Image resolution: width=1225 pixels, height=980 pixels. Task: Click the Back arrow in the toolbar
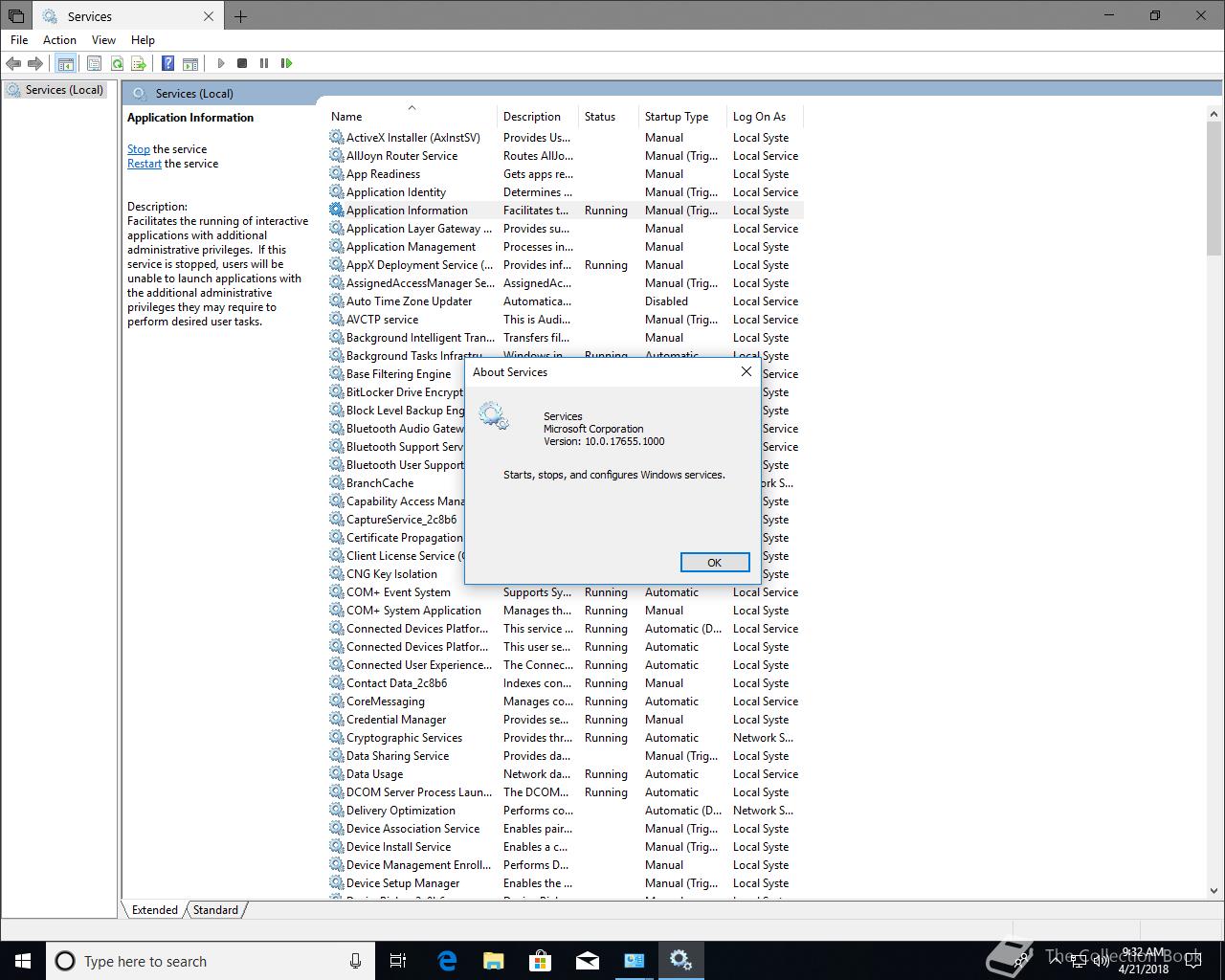(13, 63)
